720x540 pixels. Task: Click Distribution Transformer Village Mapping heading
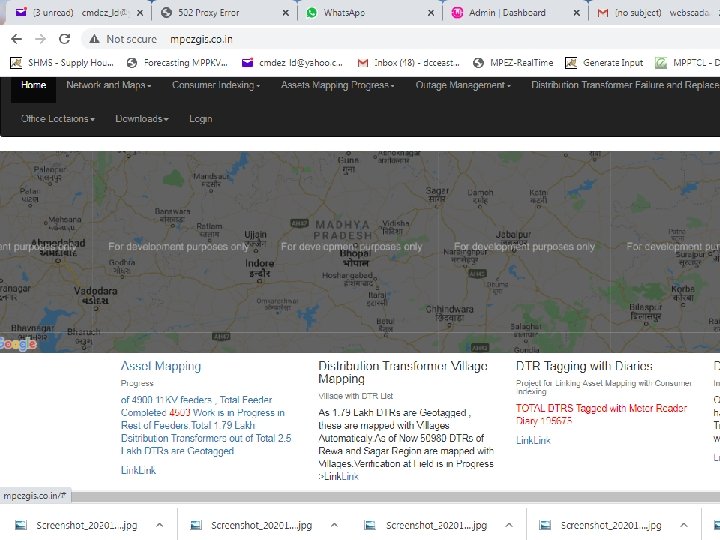[x=403, y=372]
